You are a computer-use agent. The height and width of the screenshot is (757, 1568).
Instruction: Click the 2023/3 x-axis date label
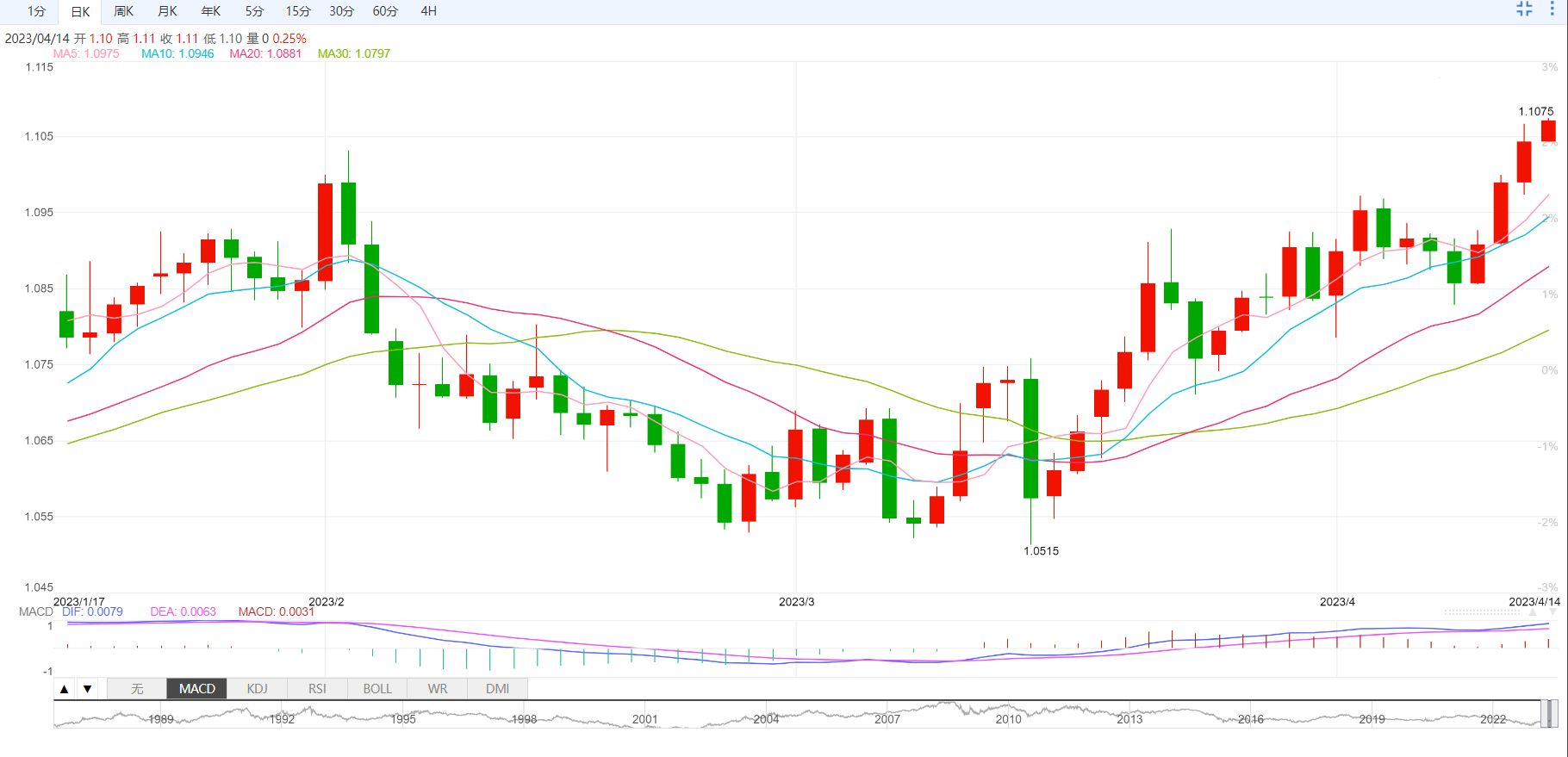(796, 602)
